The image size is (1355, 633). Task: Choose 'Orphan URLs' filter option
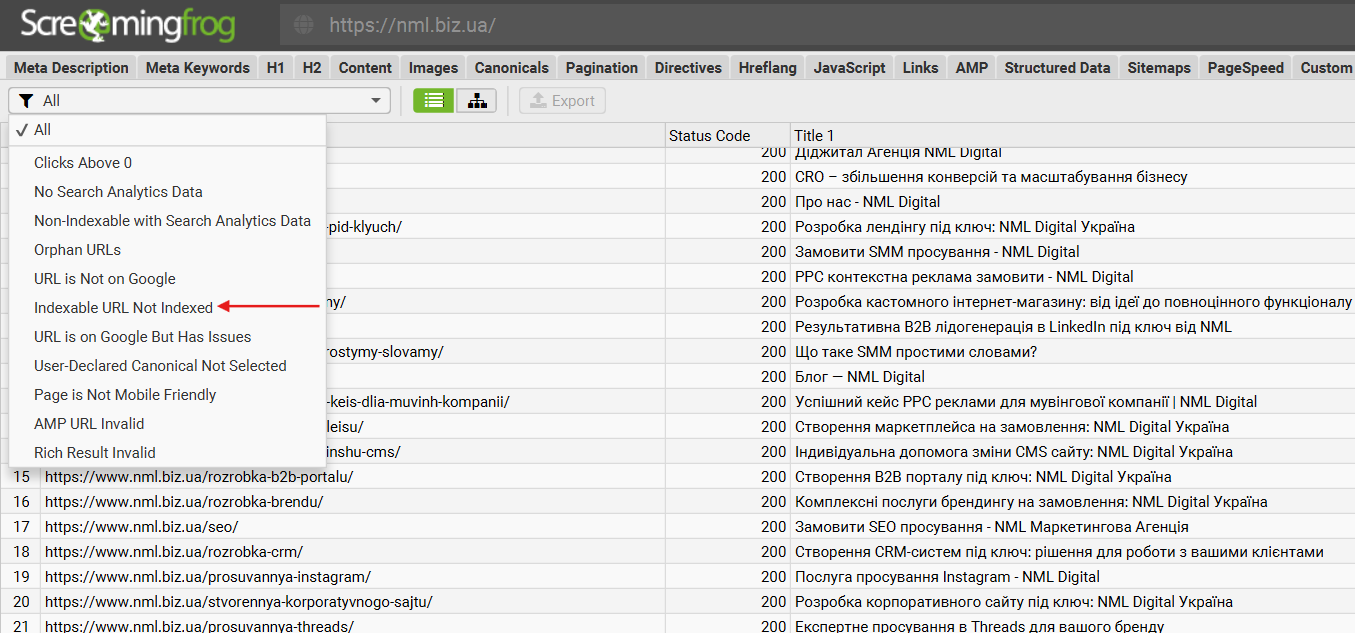click(x=77, y=250)
